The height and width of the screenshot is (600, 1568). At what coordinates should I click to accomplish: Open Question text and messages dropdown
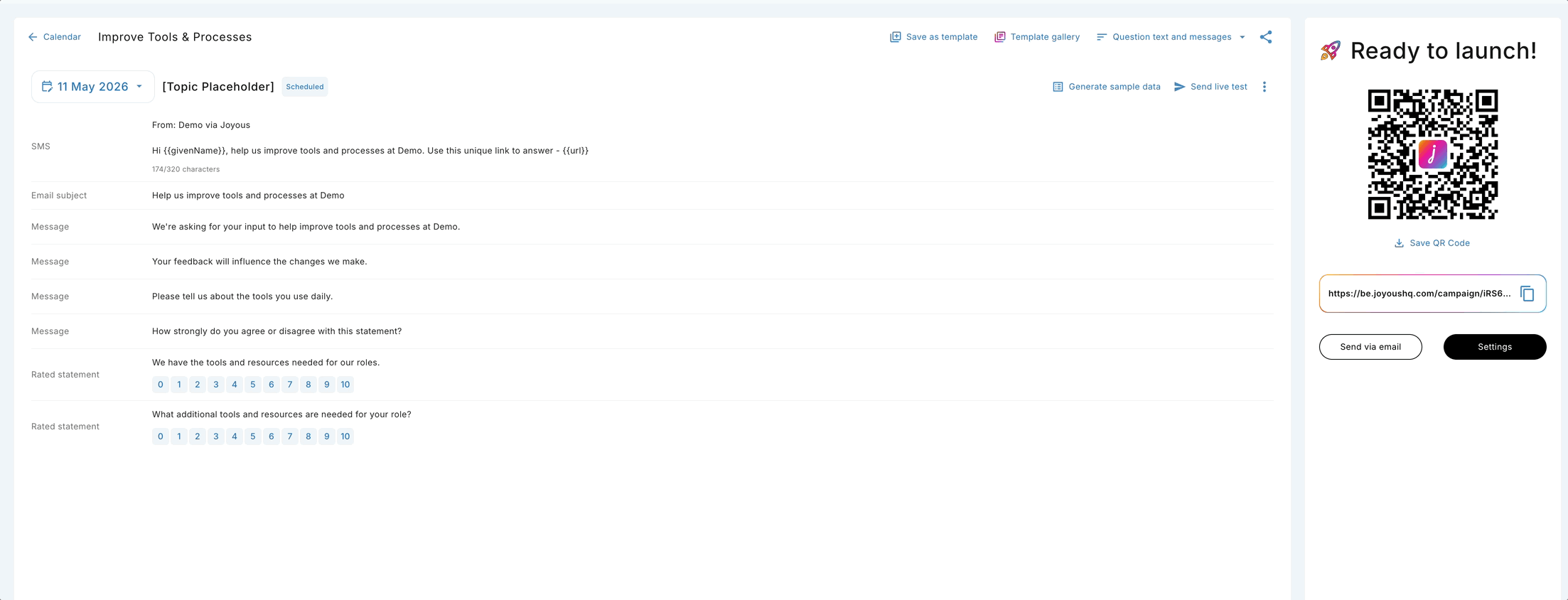[1171, 37]
